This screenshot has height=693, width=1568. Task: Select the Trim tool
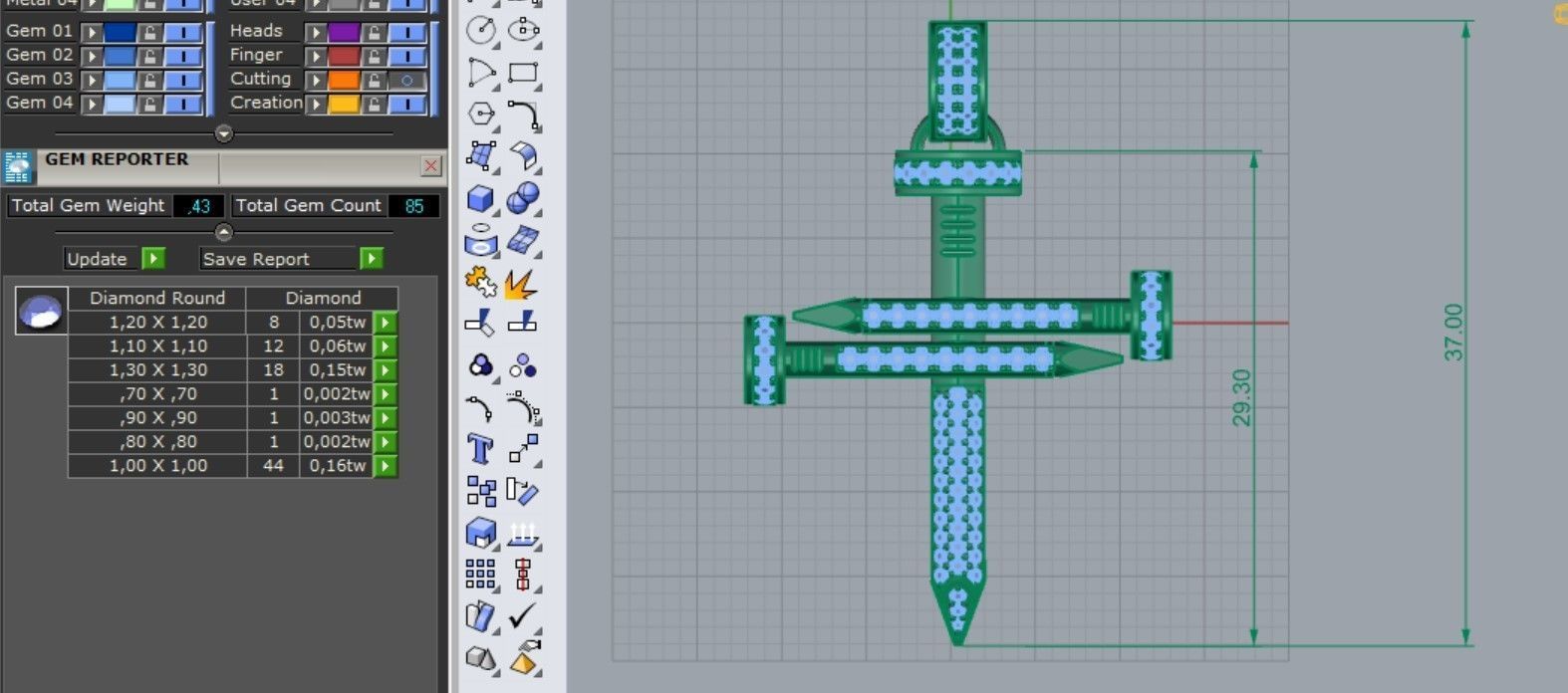tap(481, 324)
